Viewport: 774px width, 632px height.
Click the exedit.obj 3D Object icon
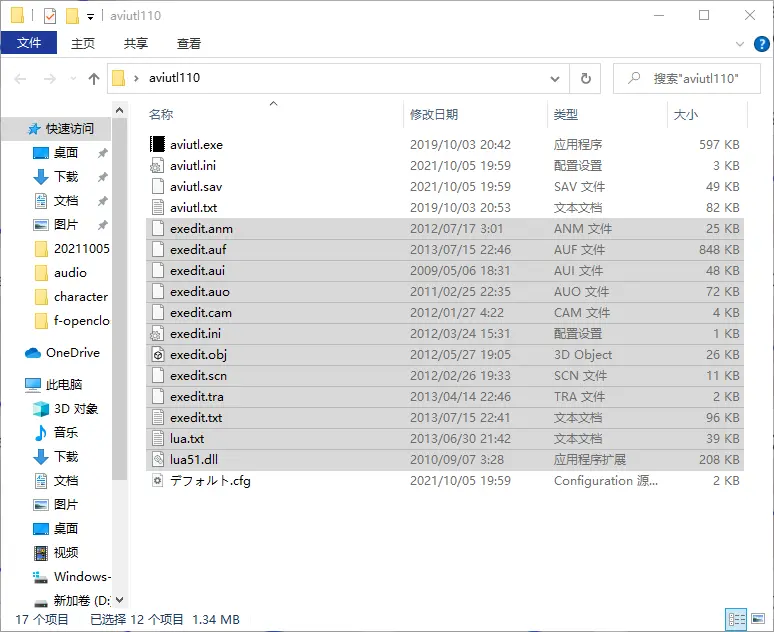click(157, 354)
